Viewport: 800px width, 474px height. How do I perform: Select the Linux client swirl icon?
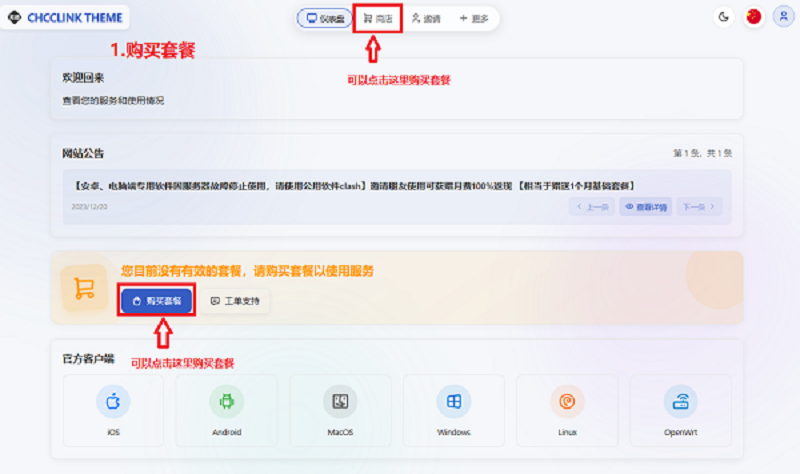click(x=567, y=402)
